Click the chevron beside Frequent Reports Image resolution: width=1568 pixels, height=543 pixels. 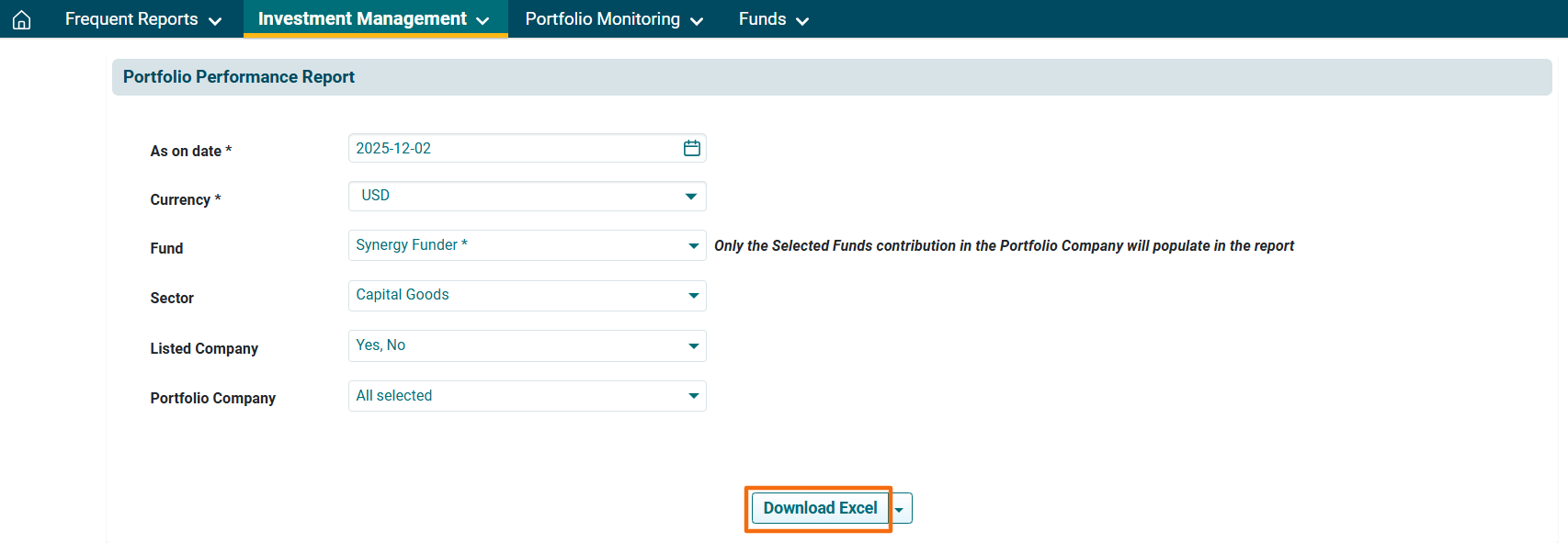(x=215, y=21)
